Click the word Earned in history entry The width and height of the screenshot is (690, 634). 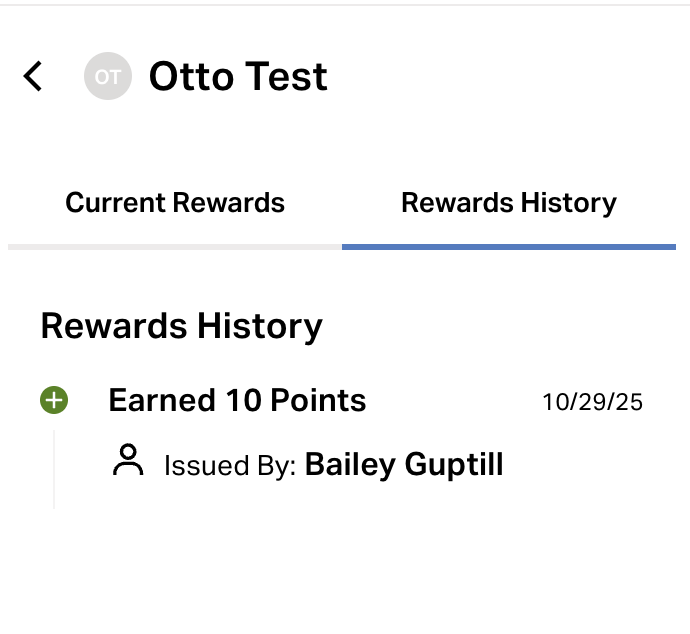coord(157,401)
